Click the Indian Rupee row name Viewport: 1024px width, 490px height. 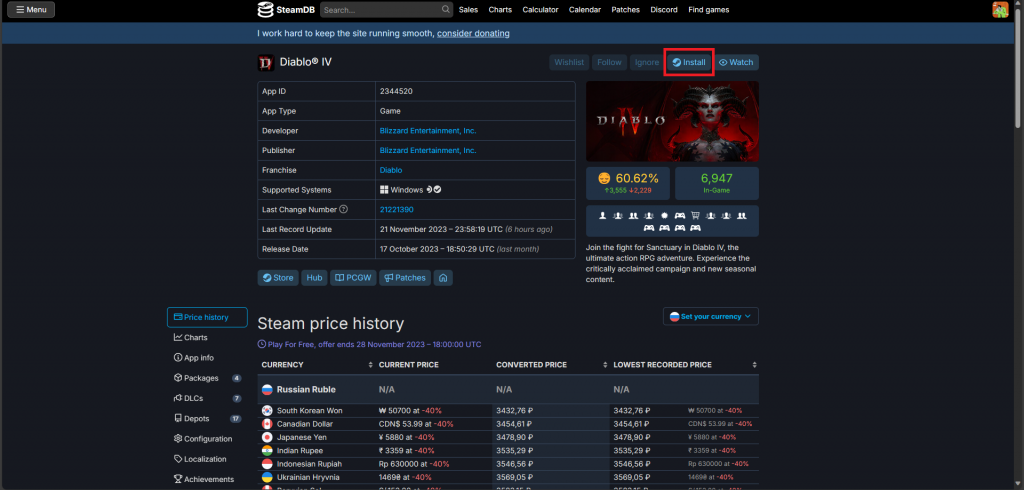300,451
